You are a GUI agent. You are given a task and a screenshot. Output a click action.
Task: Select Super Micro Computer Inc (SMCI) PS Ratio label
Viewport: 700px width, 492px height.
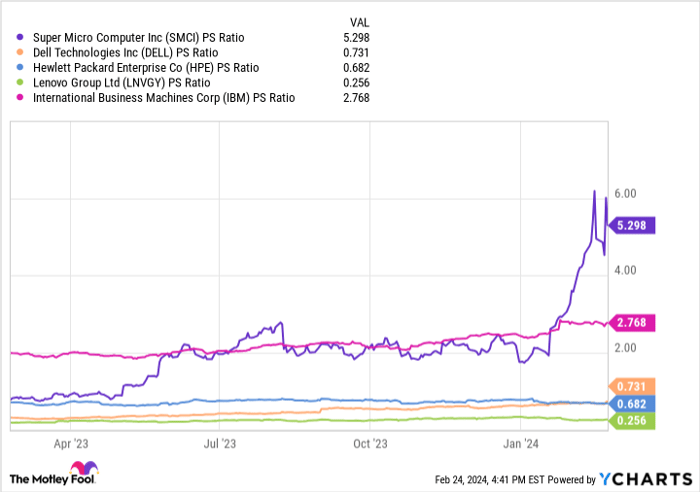[x=138, y=38]
